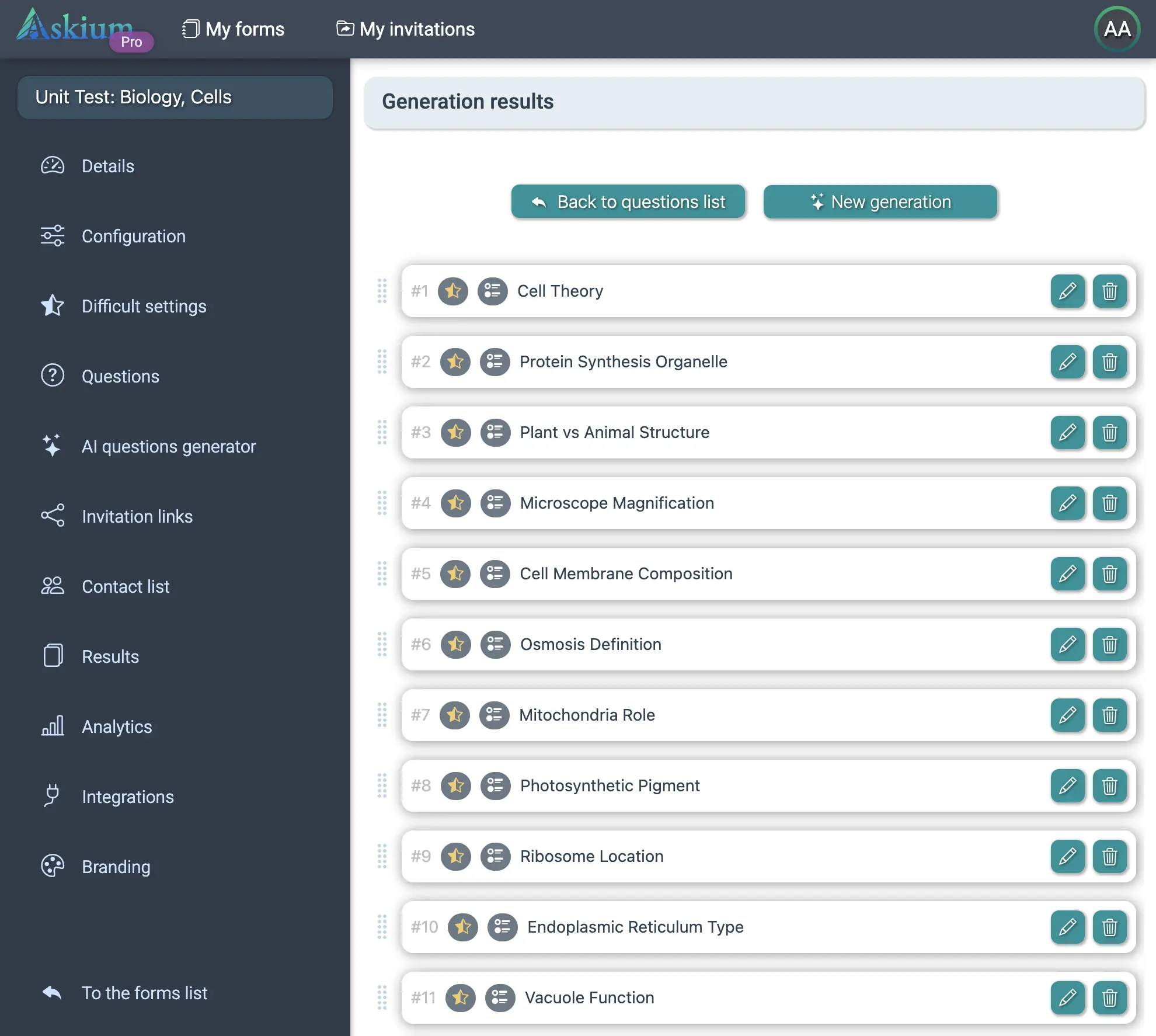
Task: Delete the Protein Synthesis Organelle question
Action: pyautogui.click(x=1109, y=361)
